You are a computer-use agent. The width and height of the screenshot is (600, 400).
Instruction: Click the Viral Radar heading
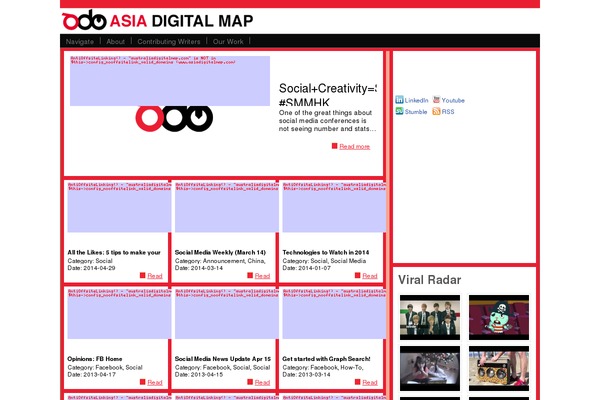click(429, 279)
